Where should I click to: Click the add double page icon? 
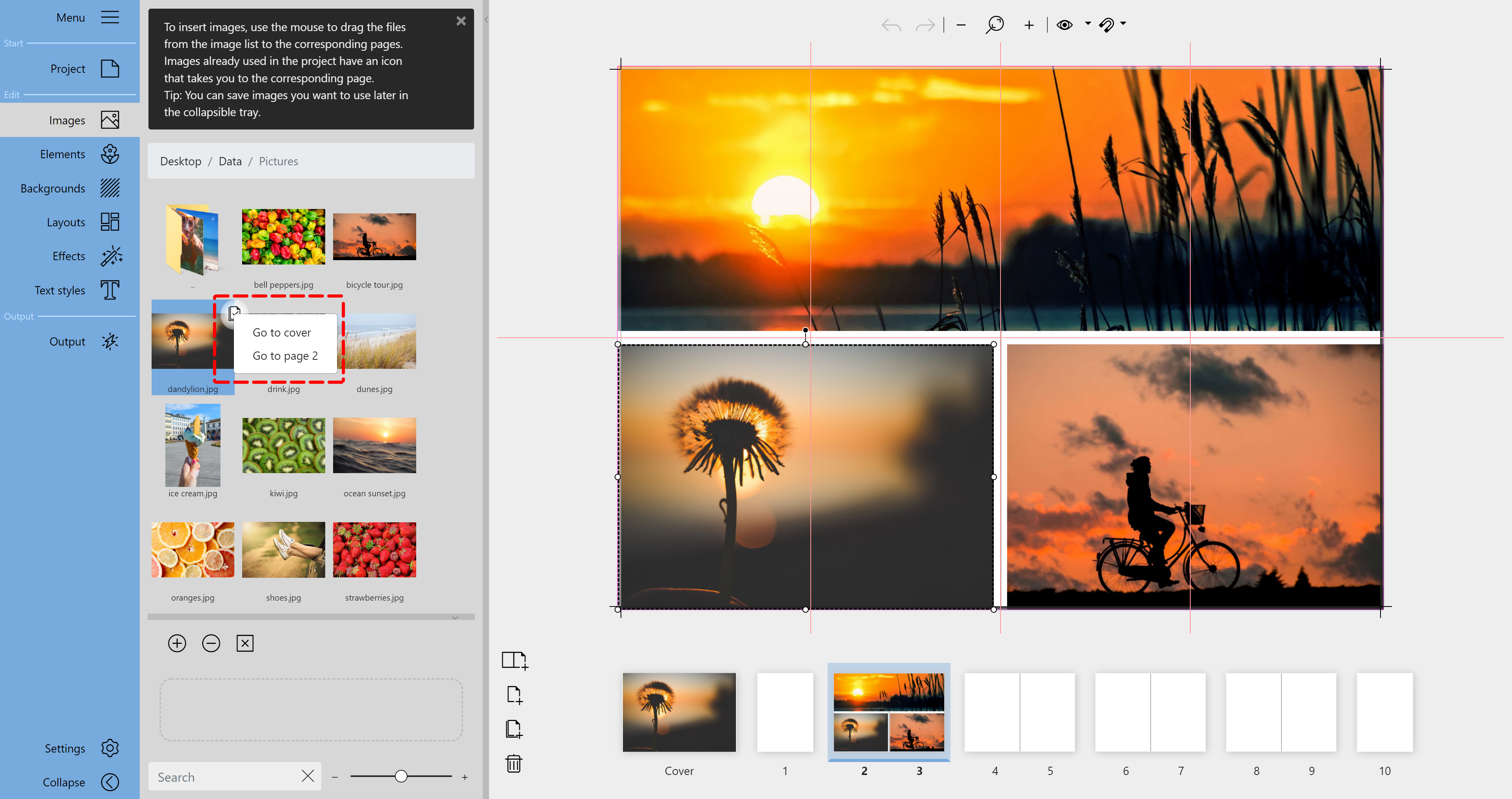click(515, 660)
